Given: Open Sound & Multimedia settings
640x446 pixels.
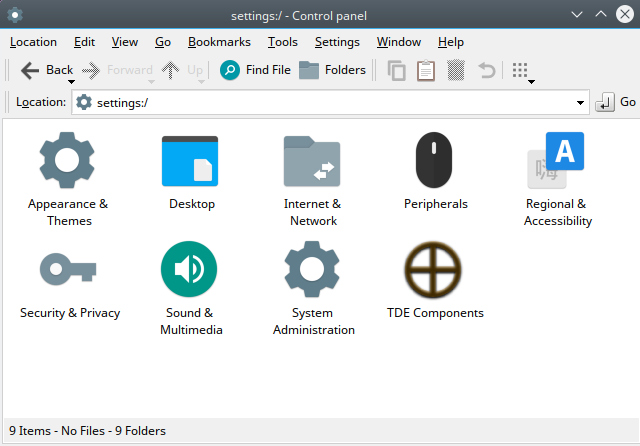Looking at the screenshot, I should tap(190, 270).
